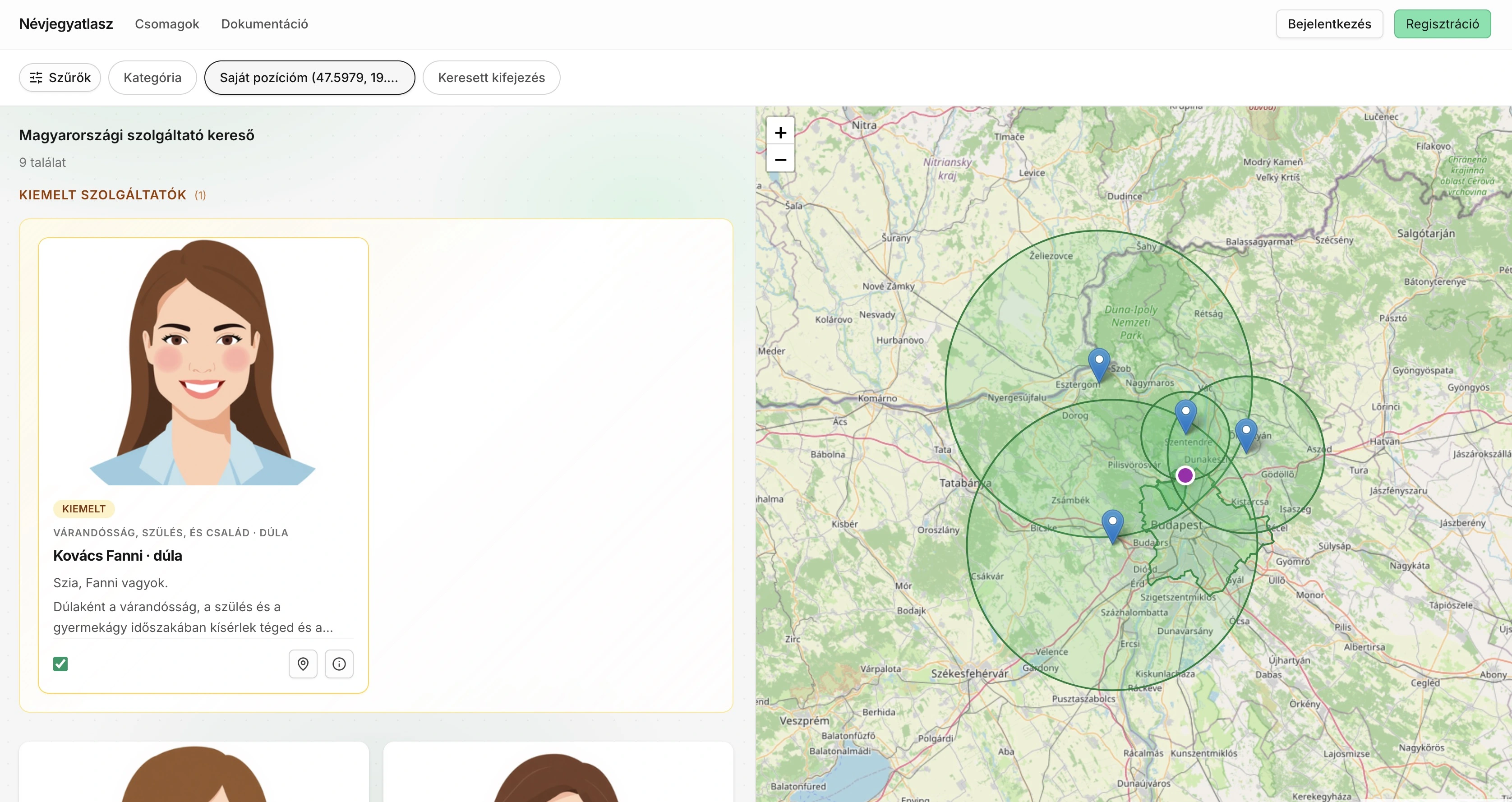Viewport: 1512px width, 802px height.
Task: Click the Nitra label on the map
Action: (x=864, y=125)
